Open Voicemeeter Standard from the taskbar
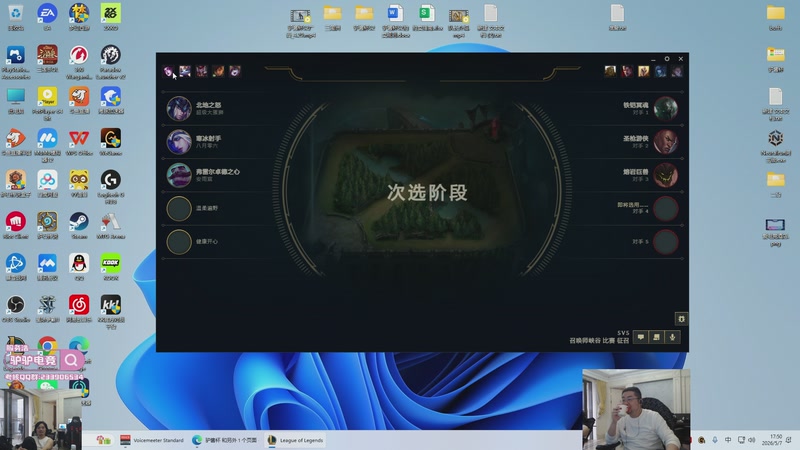 tap(152, 440)
